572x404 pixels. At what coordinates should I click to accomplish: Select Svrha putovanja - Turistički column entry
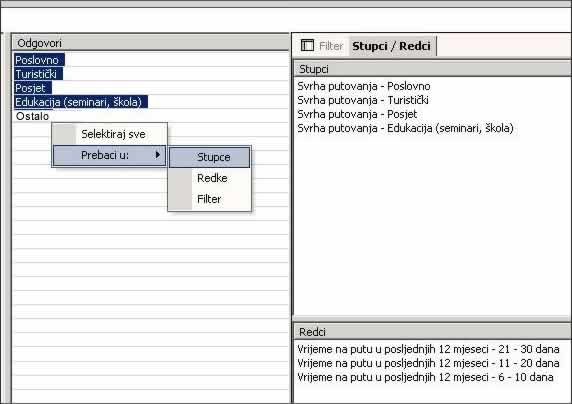pos(363,100)
